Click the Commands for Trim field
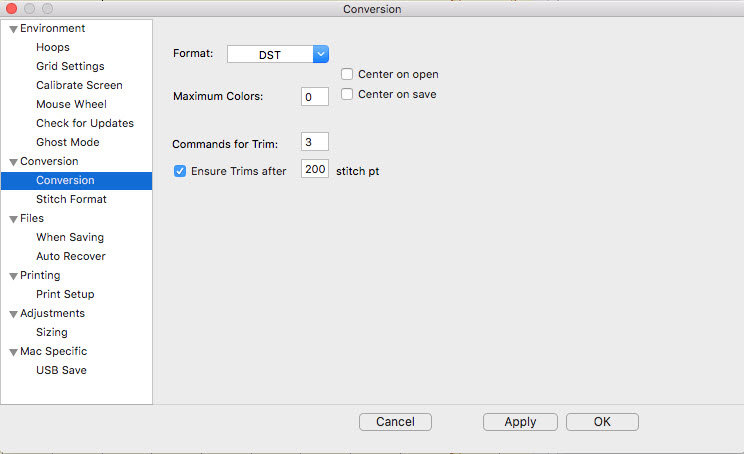 tap(314, 143)
